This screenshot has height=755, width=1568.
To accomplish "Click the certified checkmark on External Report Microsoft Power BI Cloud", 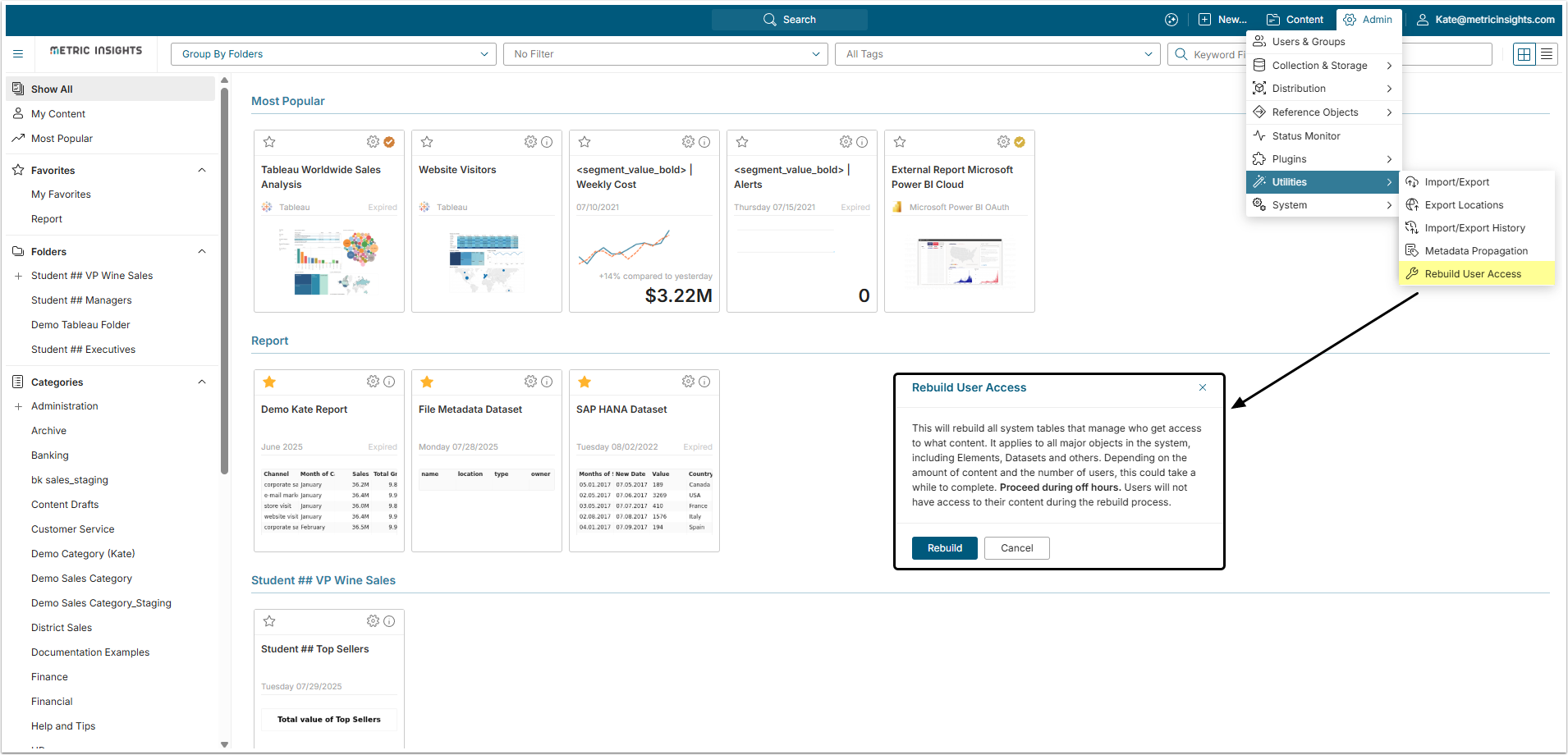I will pyautogui.click(x=1020, y=142).
